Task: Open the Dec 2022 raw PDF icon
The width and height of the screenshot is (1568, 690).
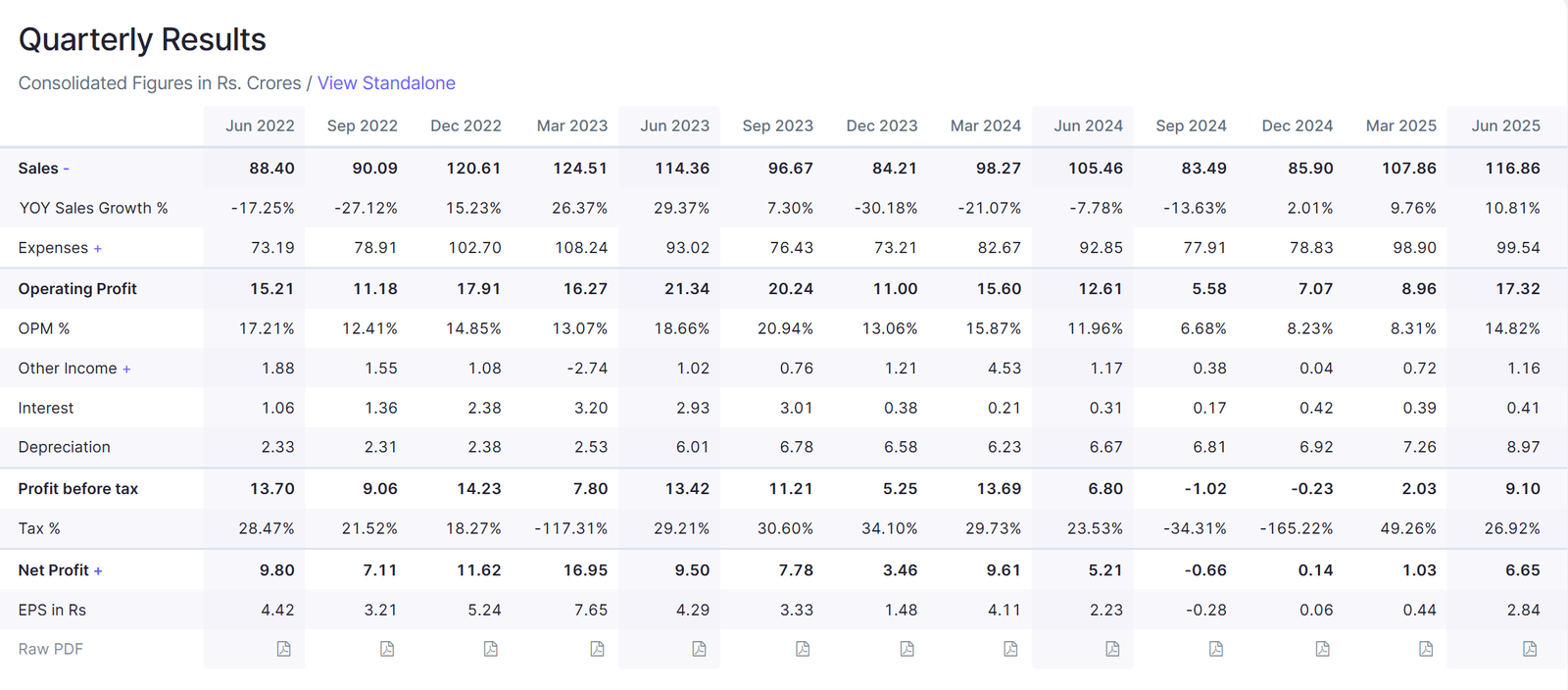Action: point(491,649)
